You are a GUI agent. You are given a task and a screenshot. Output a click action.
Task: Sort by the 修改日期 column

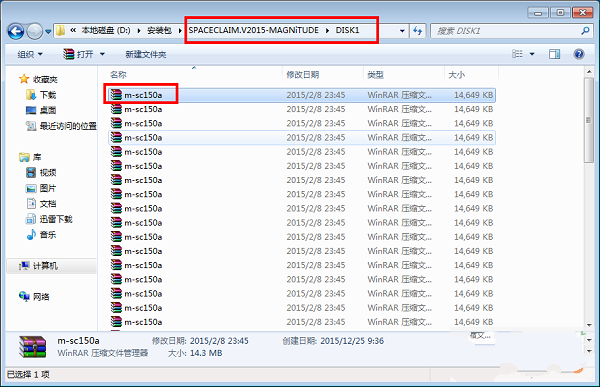[303, 75]
